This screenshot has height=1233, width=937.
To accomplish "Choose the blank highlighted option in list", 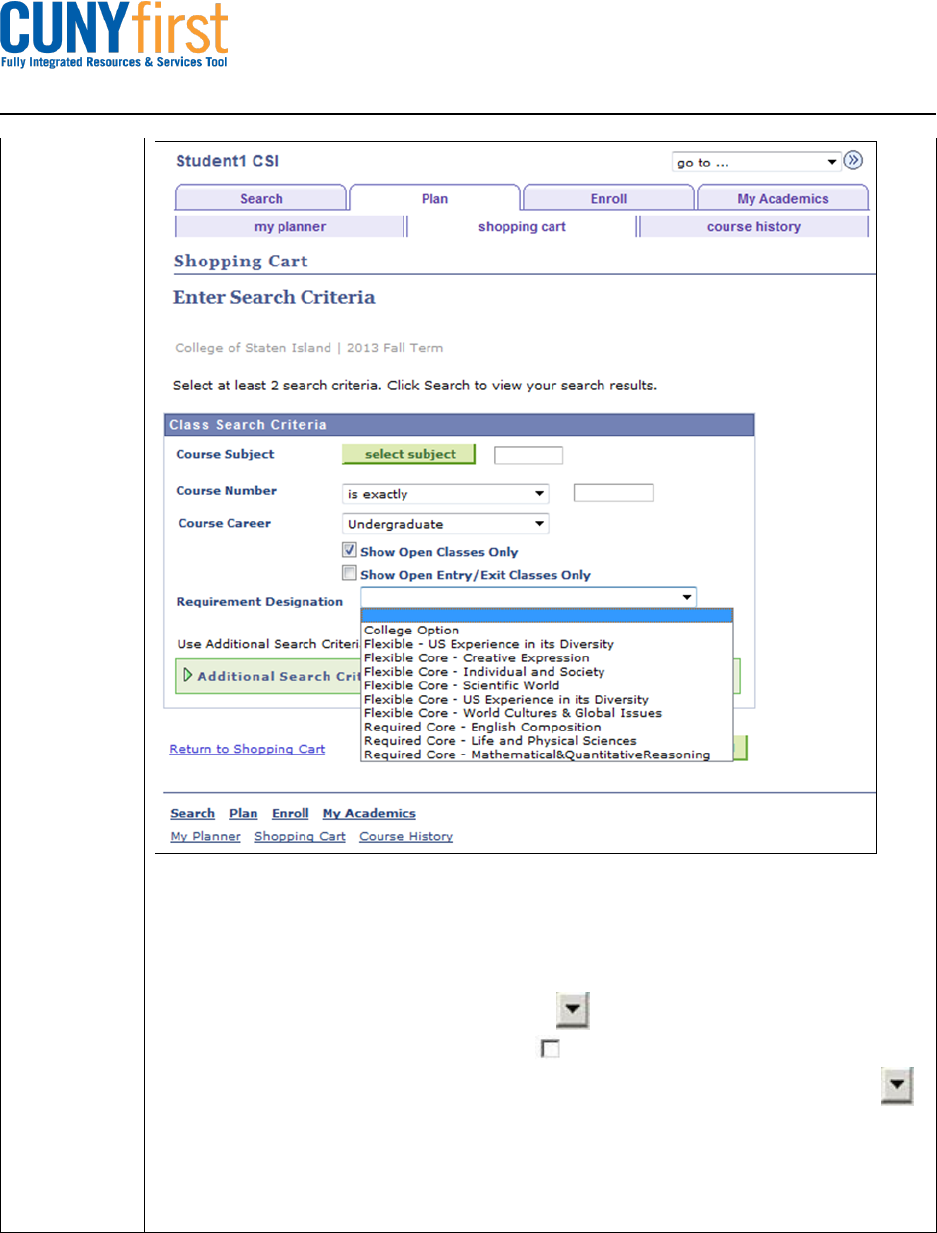I will pos(547,616).
